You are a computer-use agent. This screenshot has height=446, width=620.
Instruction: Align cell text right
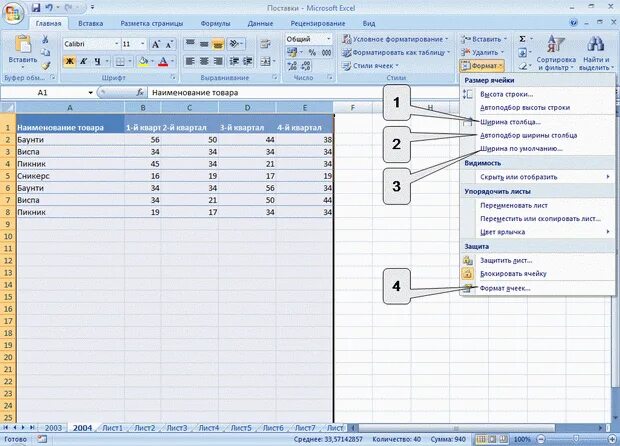pos(218,61)
